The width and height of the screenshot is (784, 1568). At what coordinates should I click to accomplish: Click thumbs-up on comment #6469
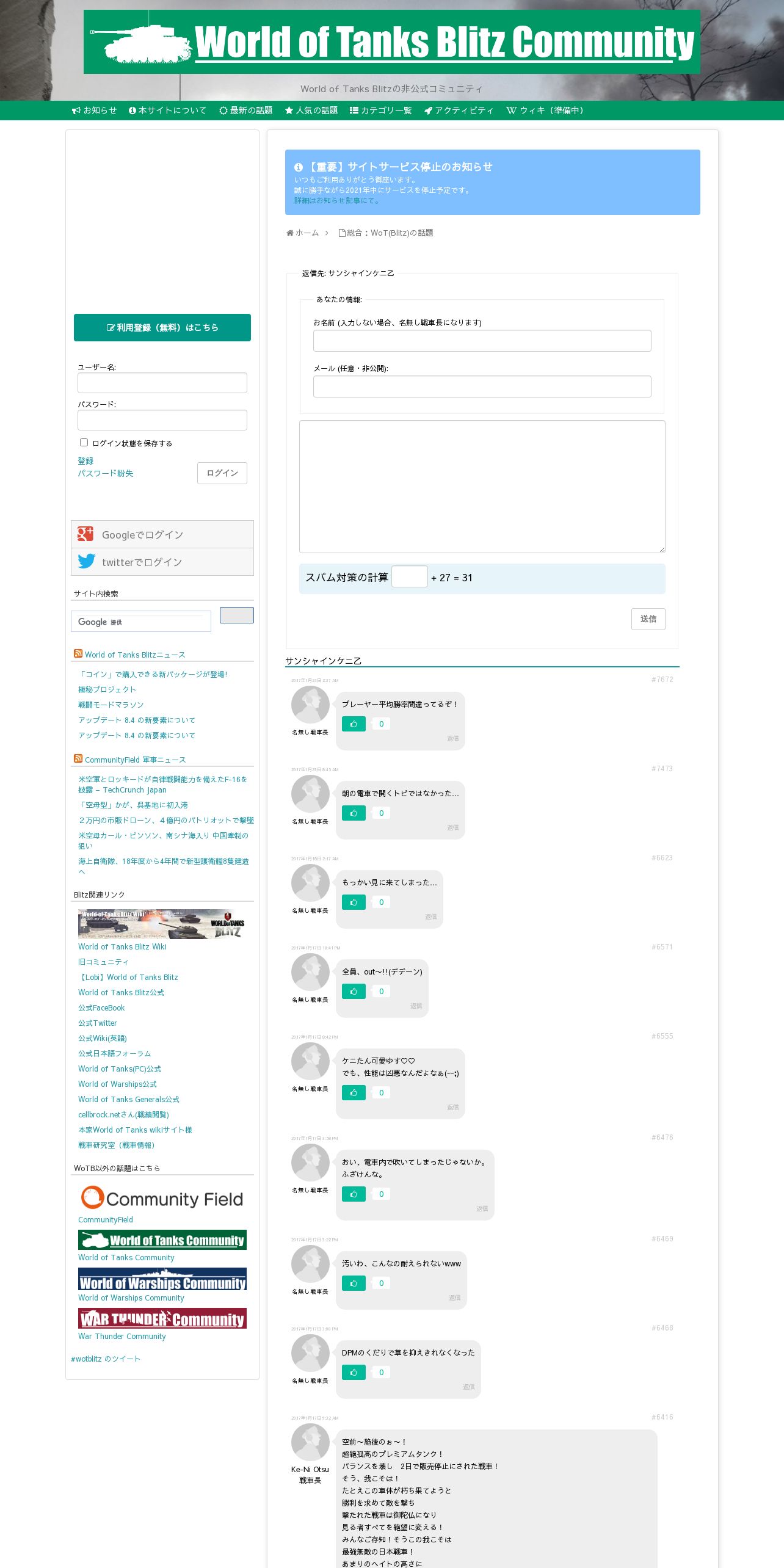point(354,1283)
